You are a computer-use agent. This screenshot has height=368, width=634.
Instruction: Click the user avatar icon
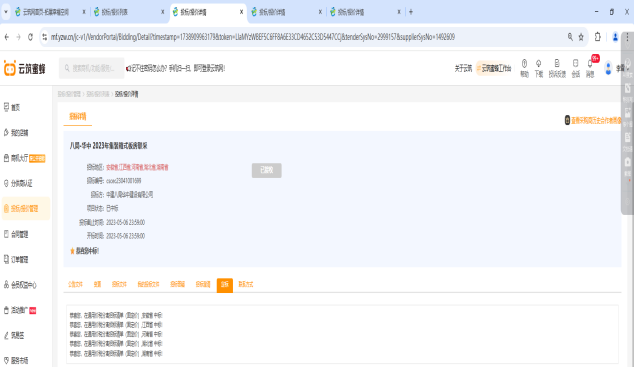click(x=608, y=68)
